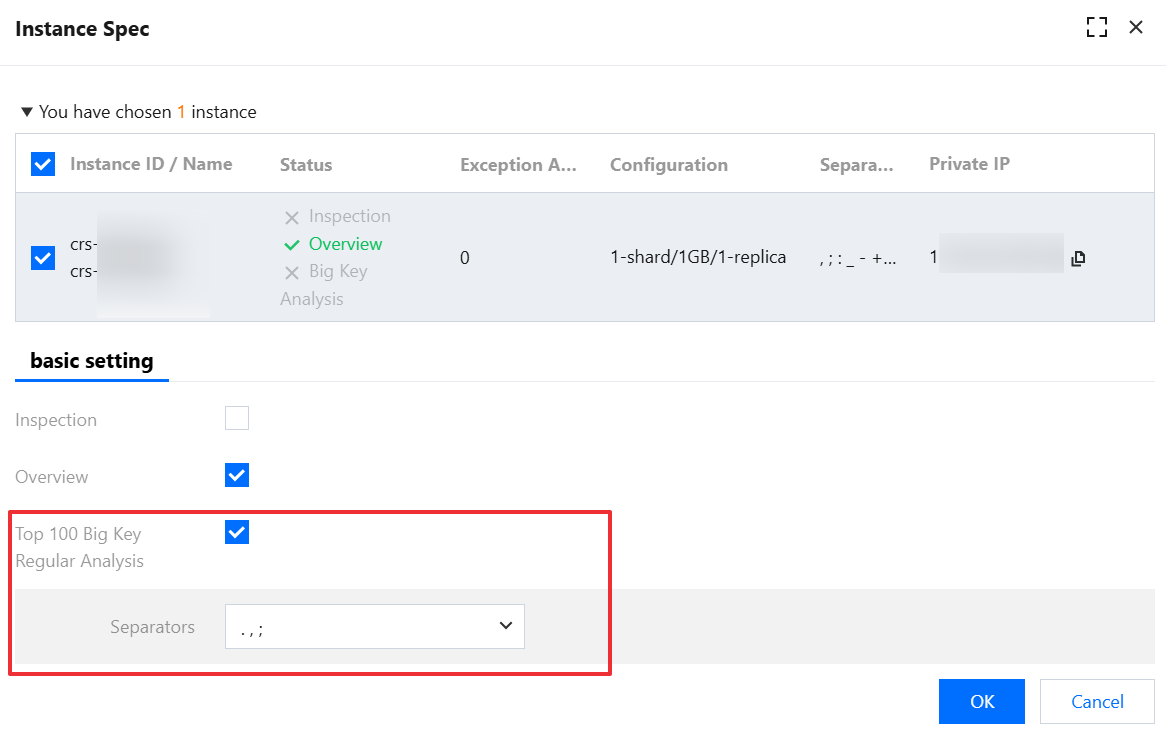Viewport: 1166px width, 755px height.
Task: Click the green Overview checkmark status
Action: (x=292, y=245)
